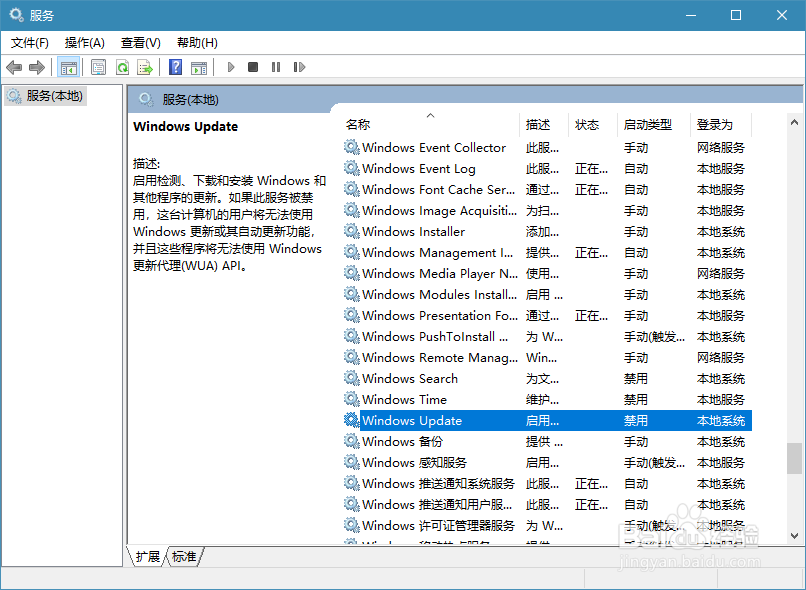Select Windows Media Player N... service
This screenshot has height=590, width=806.
pos(439,273)
